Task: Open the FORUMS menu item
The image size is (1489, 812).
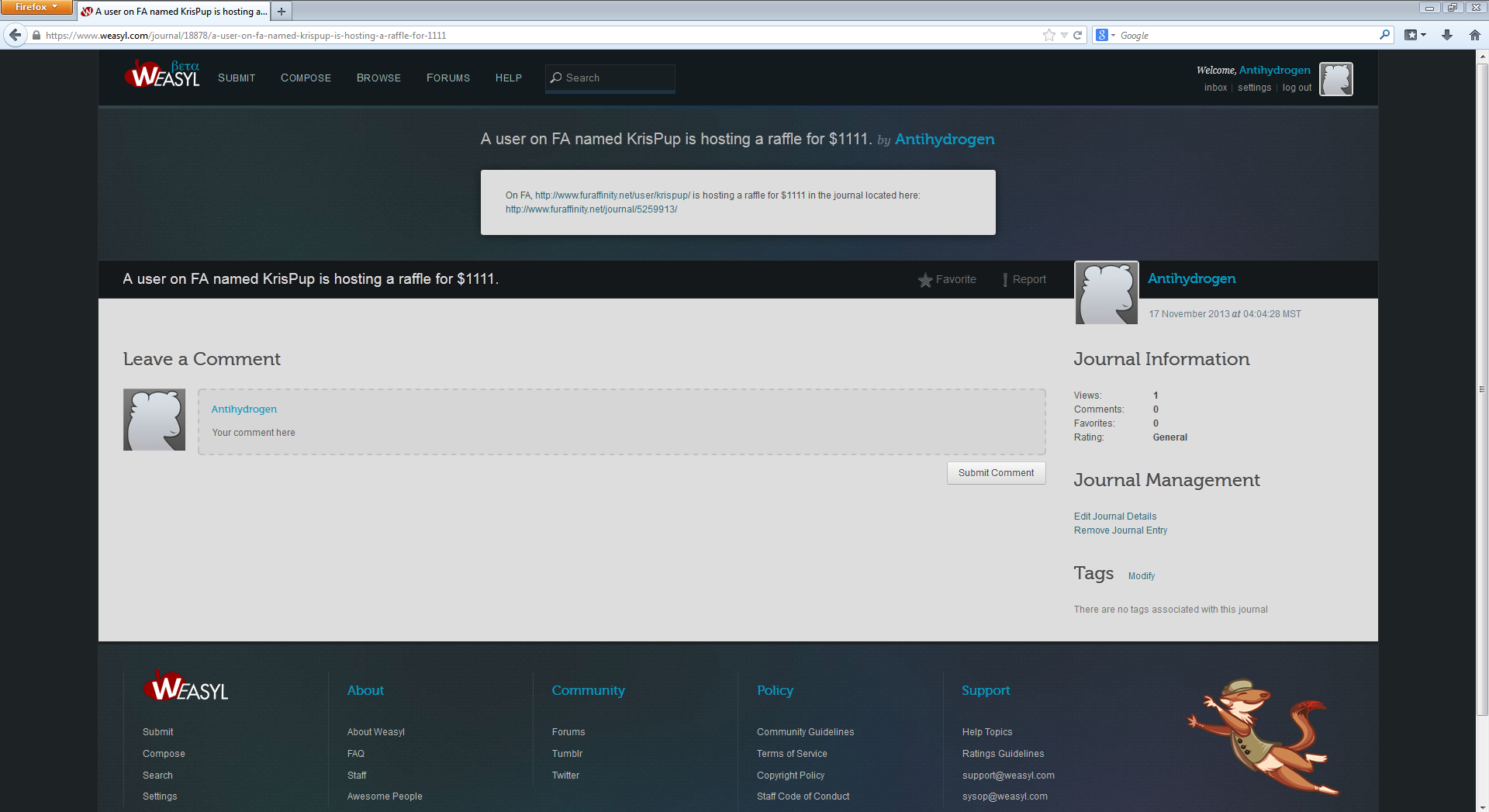Action: (x=448, y=78)
